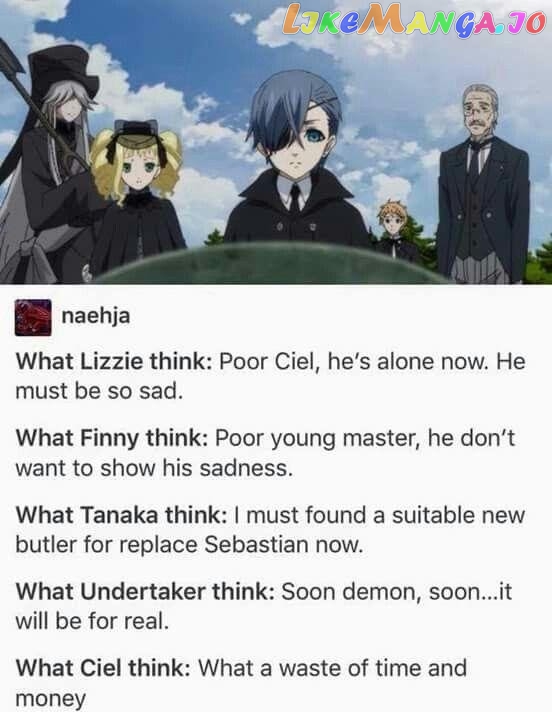Click the text "will be for real."

tap(92, 621)
